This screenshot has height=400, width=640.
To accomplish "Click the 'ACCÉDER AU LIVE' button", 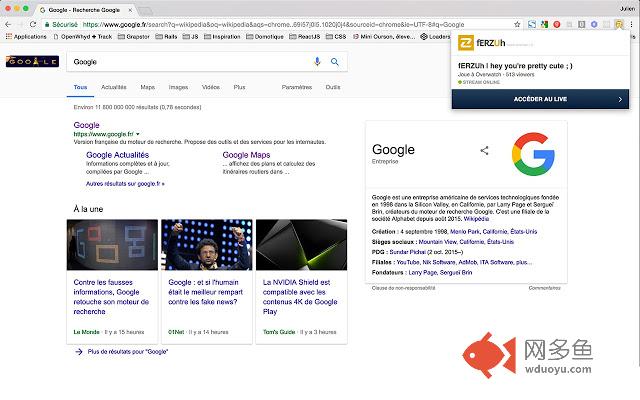I will pos(540,99).
